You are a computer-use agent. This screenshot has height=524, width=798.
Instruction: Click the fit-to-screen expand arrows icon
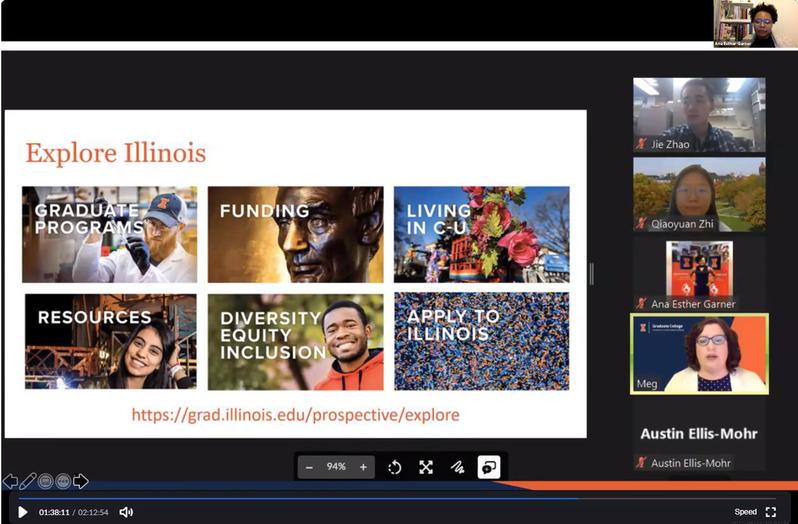coord(426,467)
